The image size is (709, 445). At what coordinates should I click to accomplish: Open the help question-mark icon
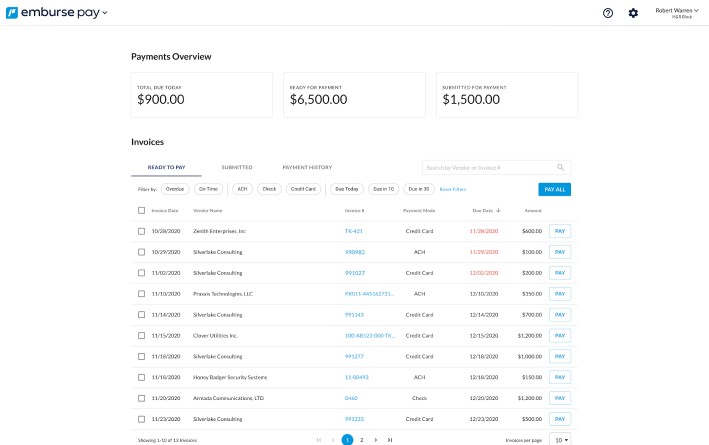pyautogui.click(x=608, y=13)
